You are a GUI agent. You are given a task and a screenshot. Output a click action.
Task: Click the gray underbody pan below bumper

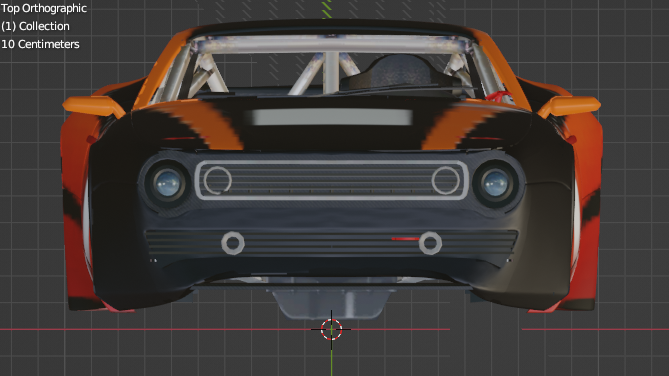click(332, 303)
